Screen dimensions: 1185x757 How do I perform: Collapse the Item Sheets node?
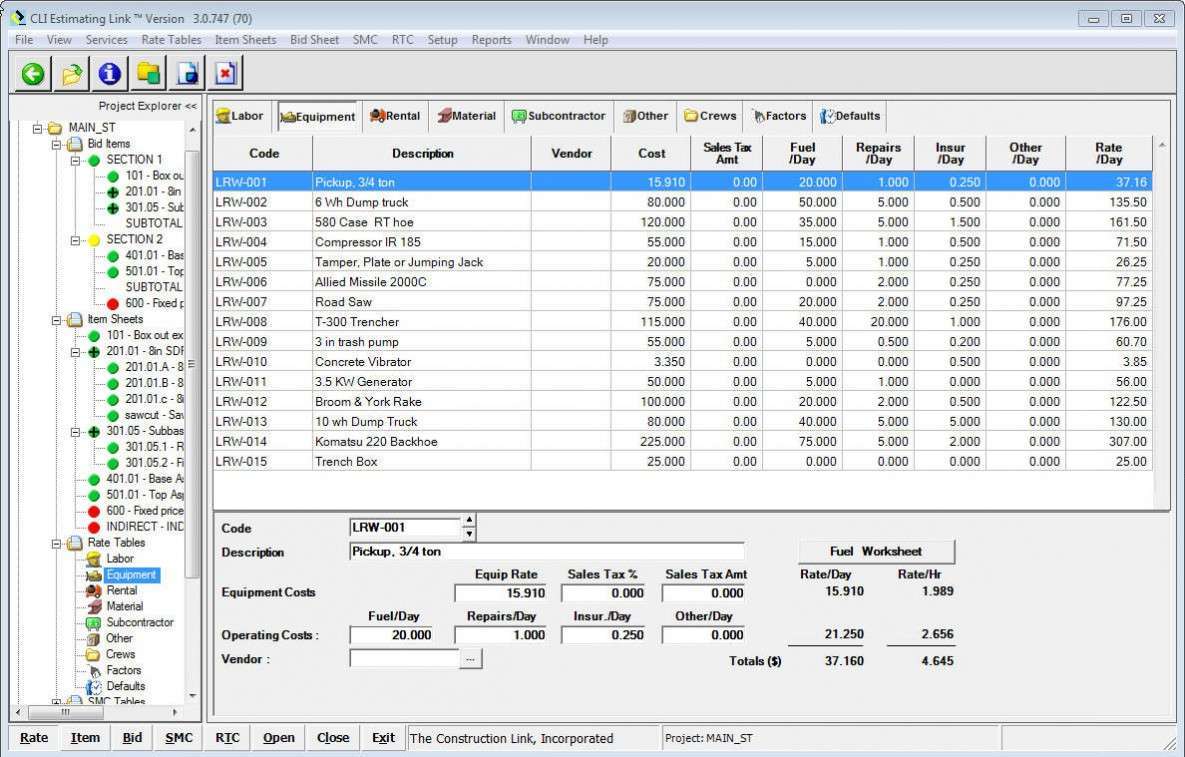click(56, 320)
